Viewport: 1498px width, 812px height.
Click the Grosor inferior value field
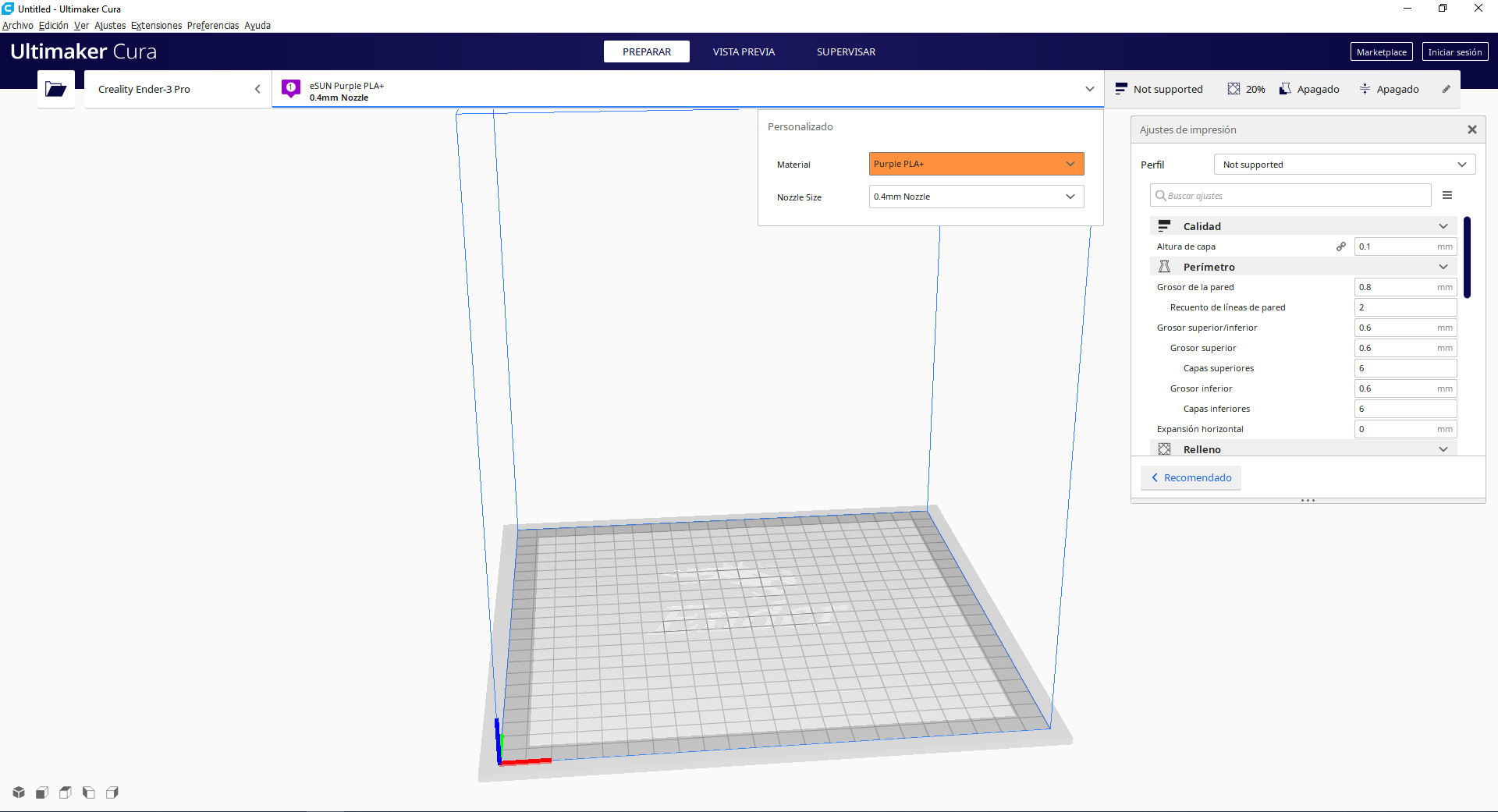point(1406,388)
